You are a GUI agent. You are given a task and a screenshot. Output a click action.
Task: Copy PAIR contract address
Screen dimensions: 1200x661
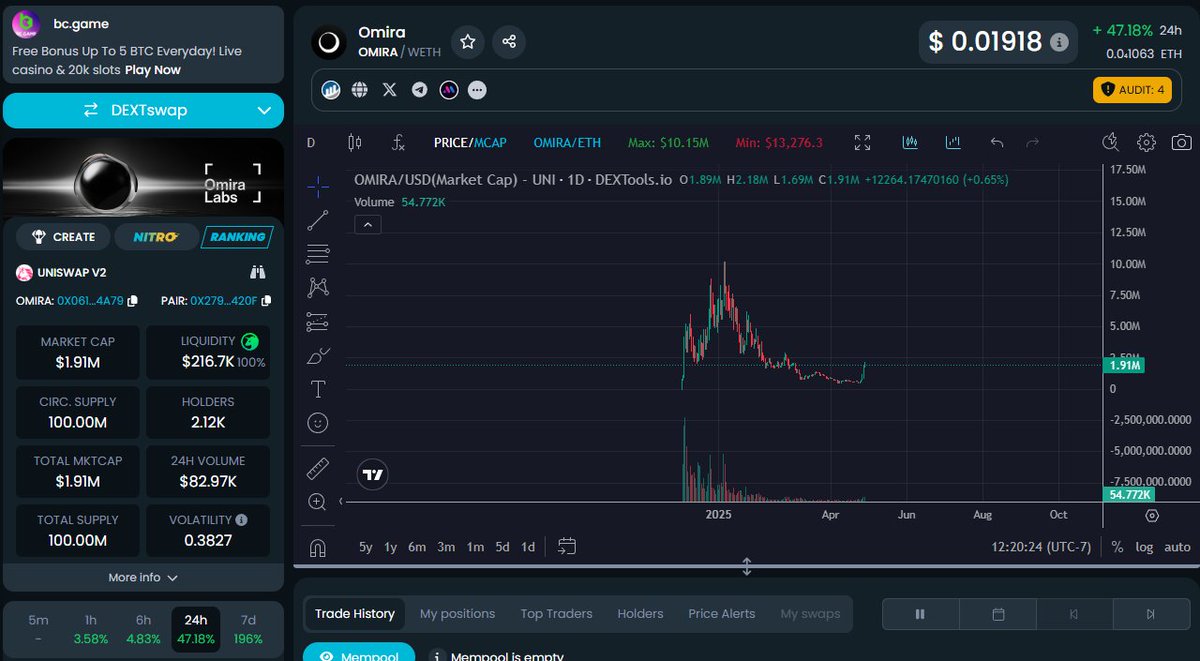pos(266,301)
